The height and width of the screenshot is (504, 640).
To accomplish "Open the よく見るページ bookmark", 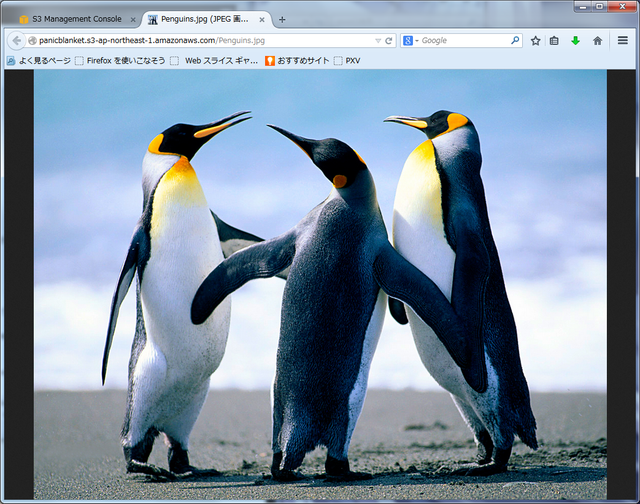I will [x=39, y=61].
